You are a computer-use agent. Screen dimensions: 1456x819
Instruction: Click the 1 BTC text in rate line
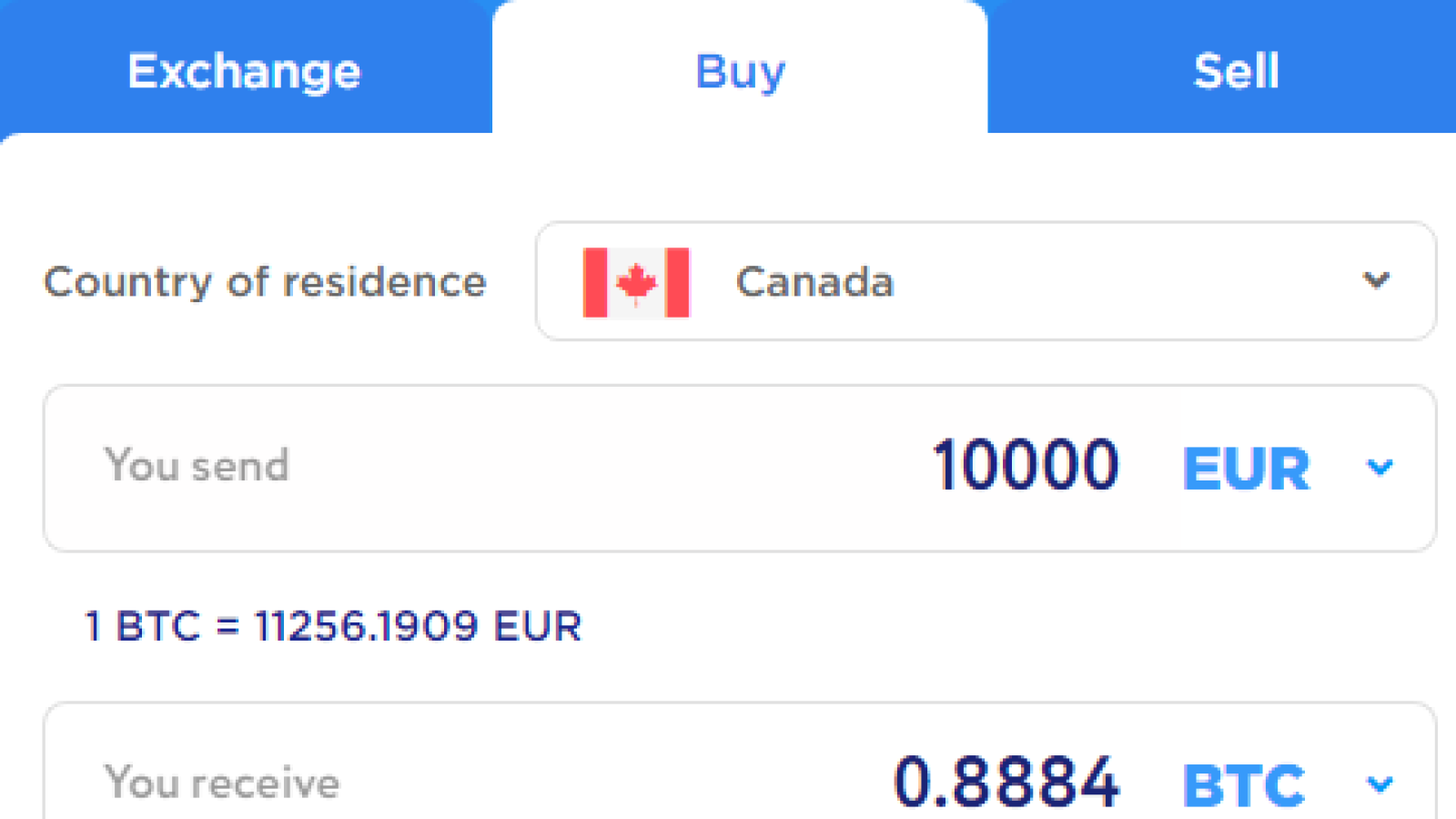tap(142, 626)
